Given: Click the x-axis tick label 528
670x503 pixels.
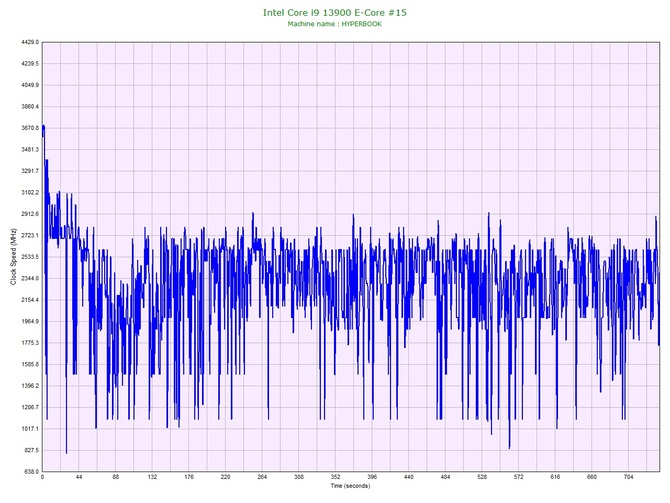Looking at the screenshot, I should (x=482, y=477).
